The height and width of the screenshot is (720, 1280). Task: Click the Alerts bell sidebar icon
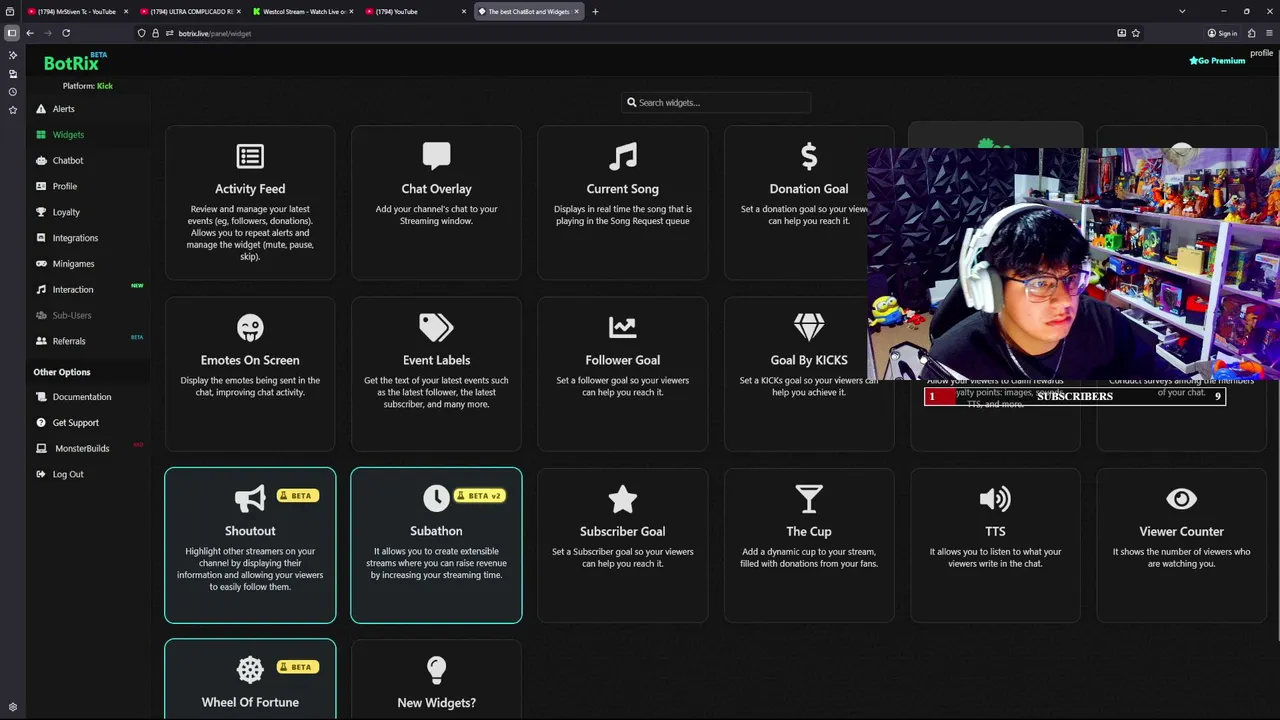click(41, 109)
